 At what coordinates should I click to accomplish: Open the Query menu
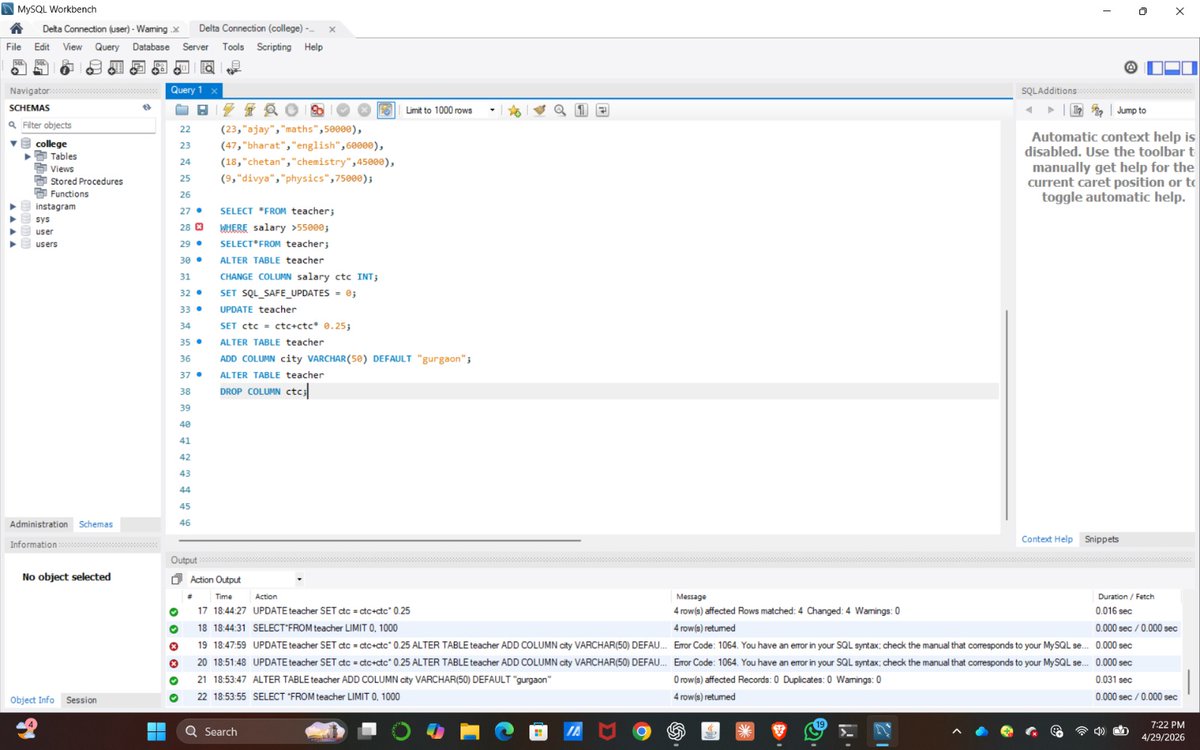click(107, 46)
